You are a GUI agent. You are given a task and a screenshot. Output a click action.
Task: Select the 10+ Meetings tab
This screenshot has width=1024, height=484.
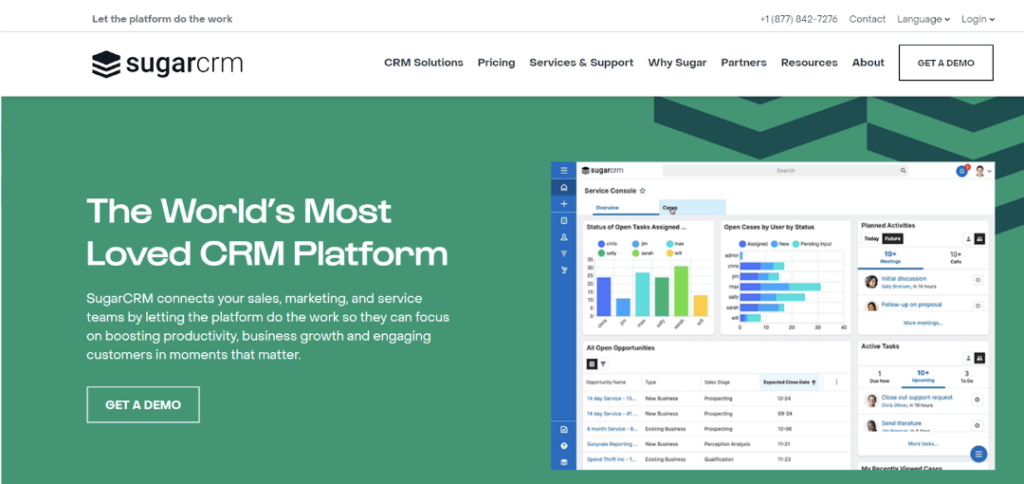pos(890,257)
